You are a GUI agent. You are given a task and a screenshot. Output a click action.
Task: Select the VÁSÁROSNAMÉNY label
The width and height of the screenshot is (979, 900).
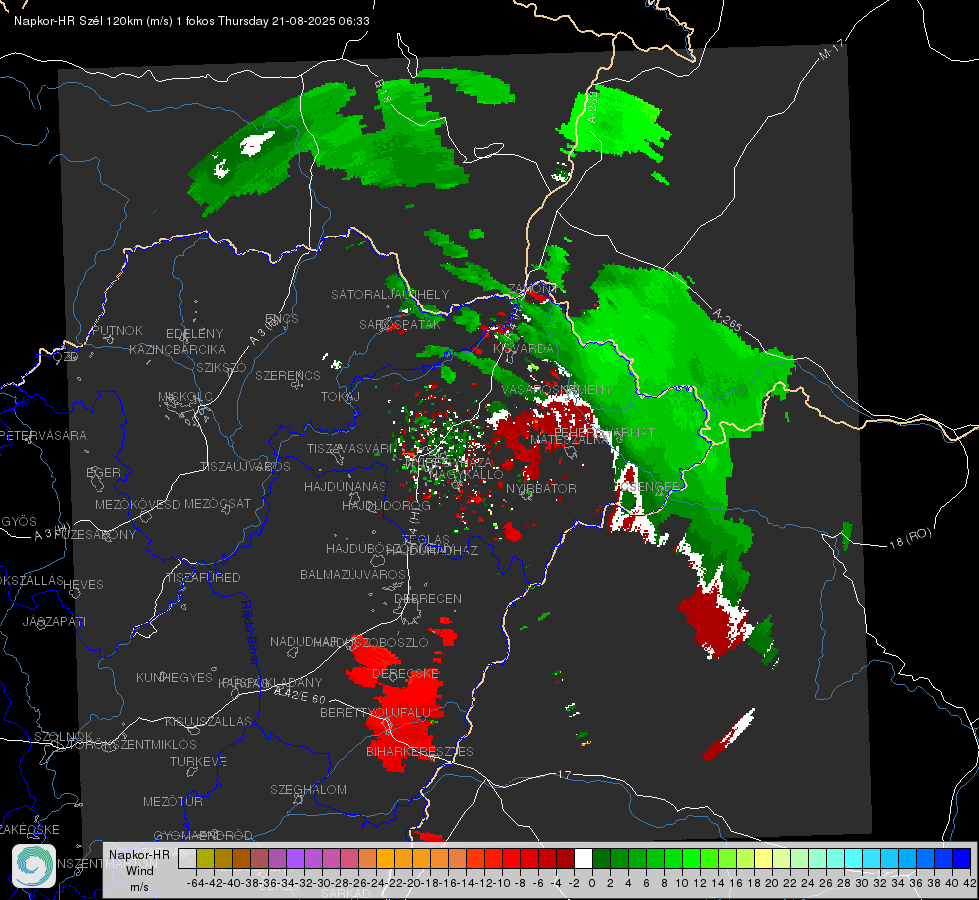coord(557,389)
